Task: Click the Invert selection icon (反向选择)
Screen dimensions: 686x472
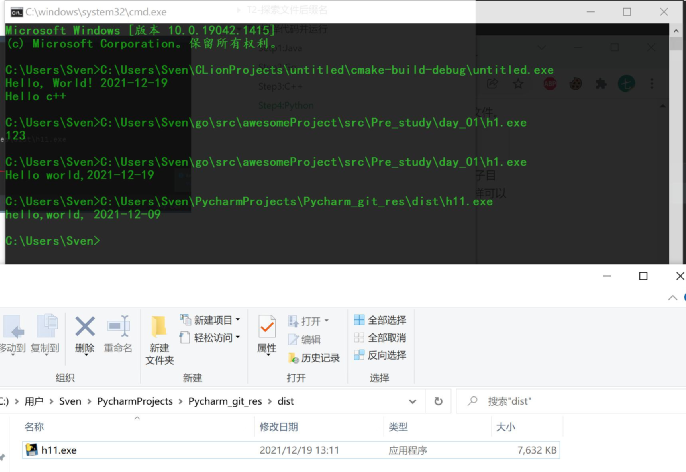Action: pos(359,355)
